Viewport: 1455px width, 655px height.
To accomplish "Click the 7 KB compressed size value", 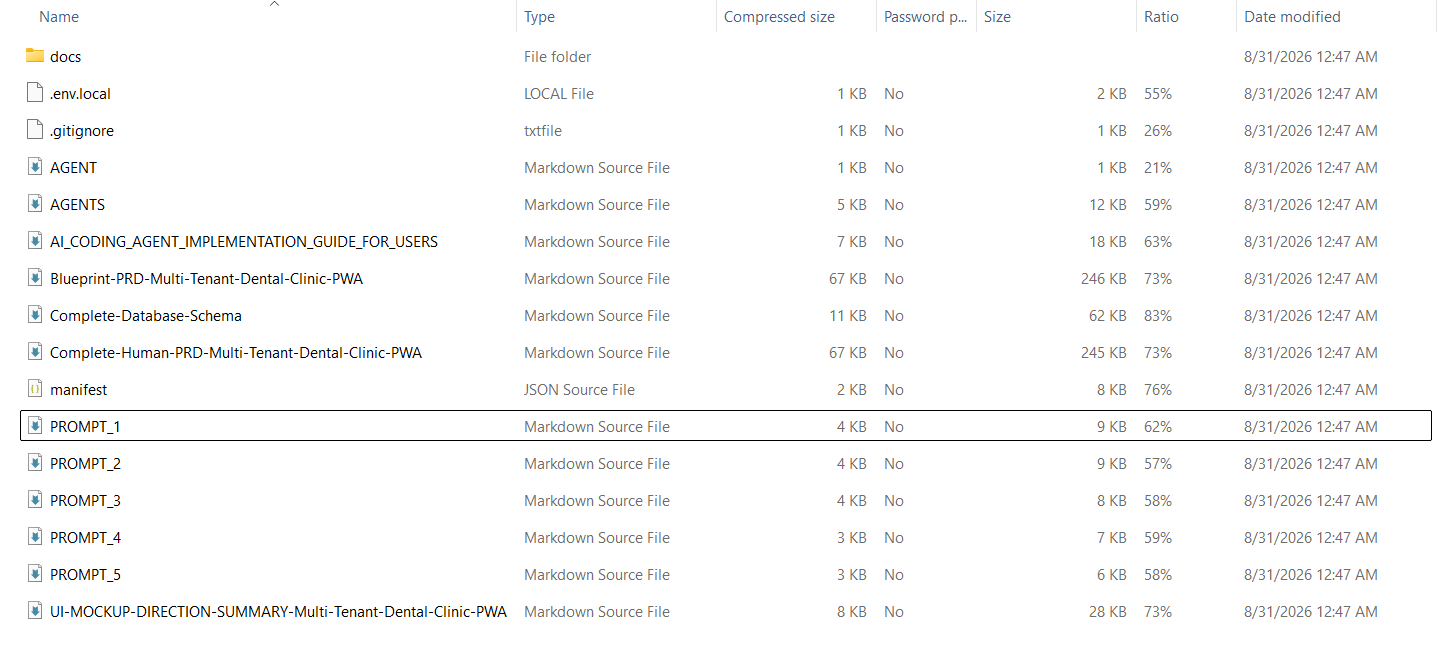I will click(852, 242).
